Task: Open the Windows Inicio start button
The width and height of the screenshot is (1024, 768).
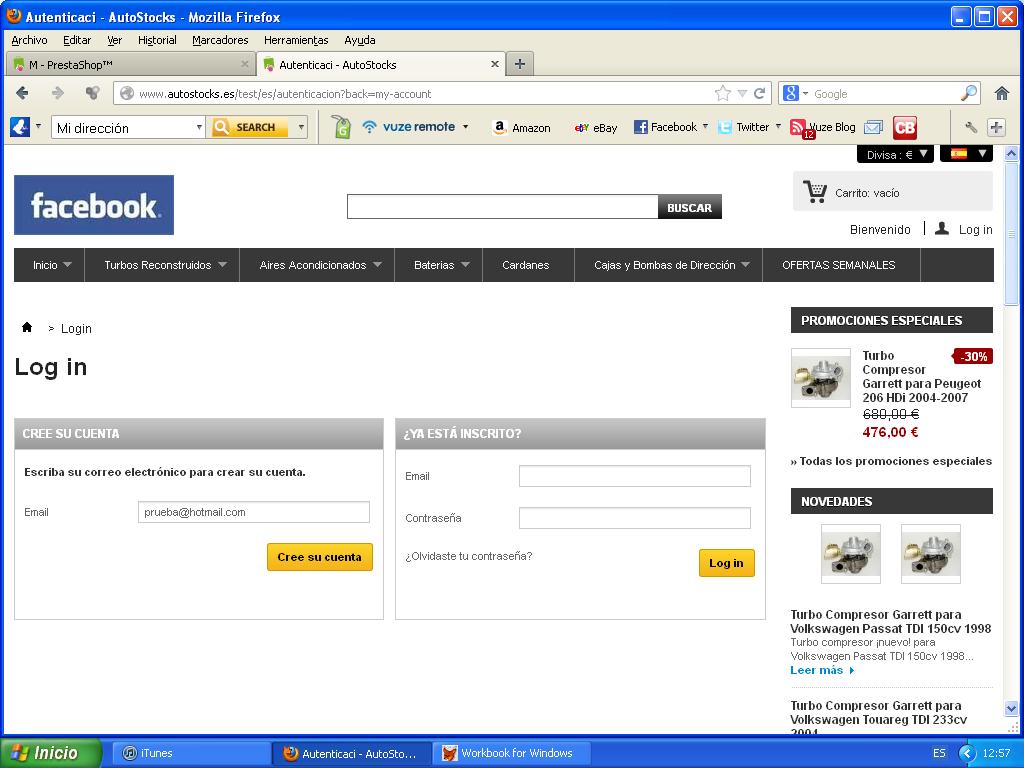Action: click(x=51, y=753)
